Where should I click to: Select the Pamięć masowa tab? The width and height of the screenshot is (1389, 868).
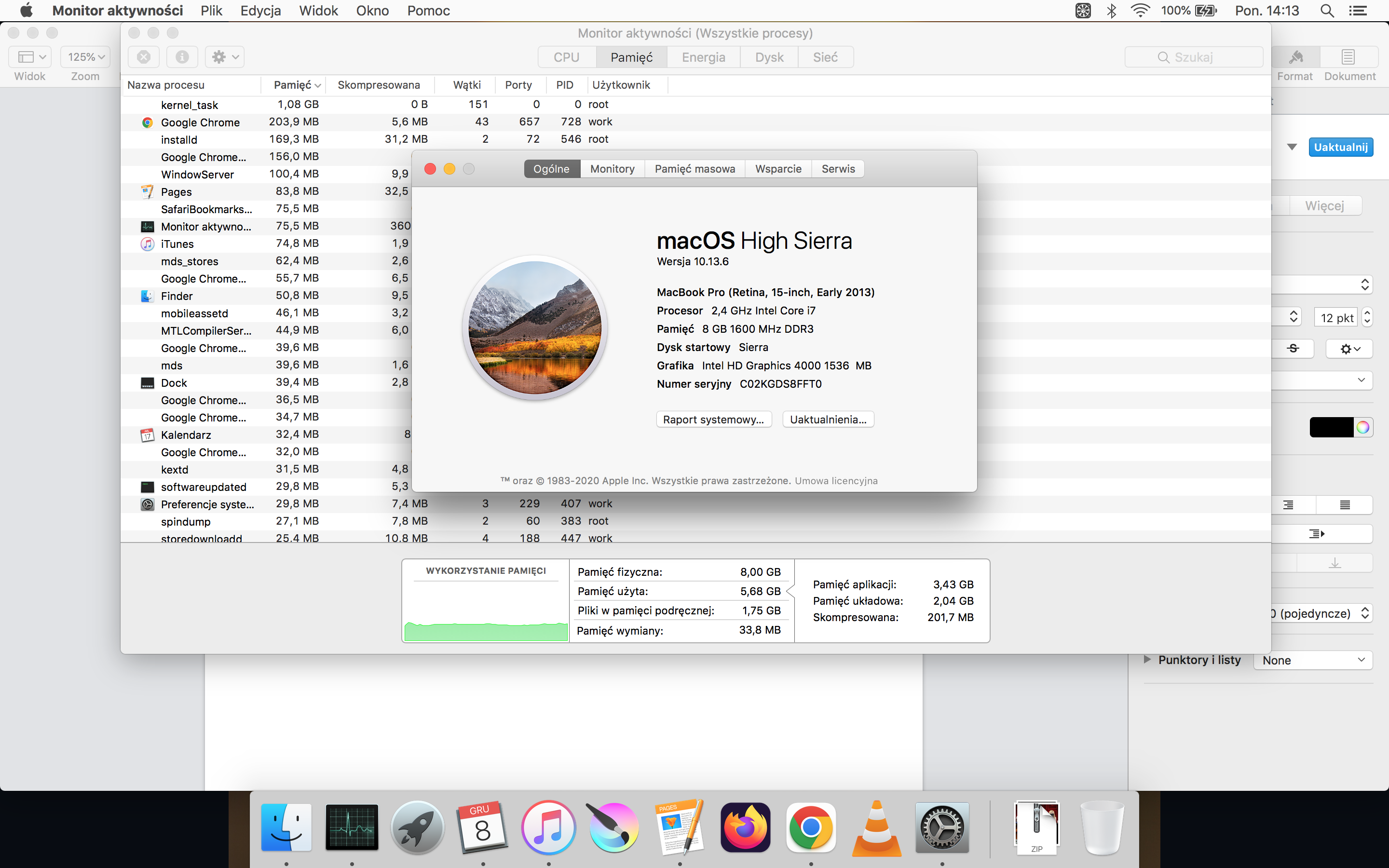coord(694,169)
